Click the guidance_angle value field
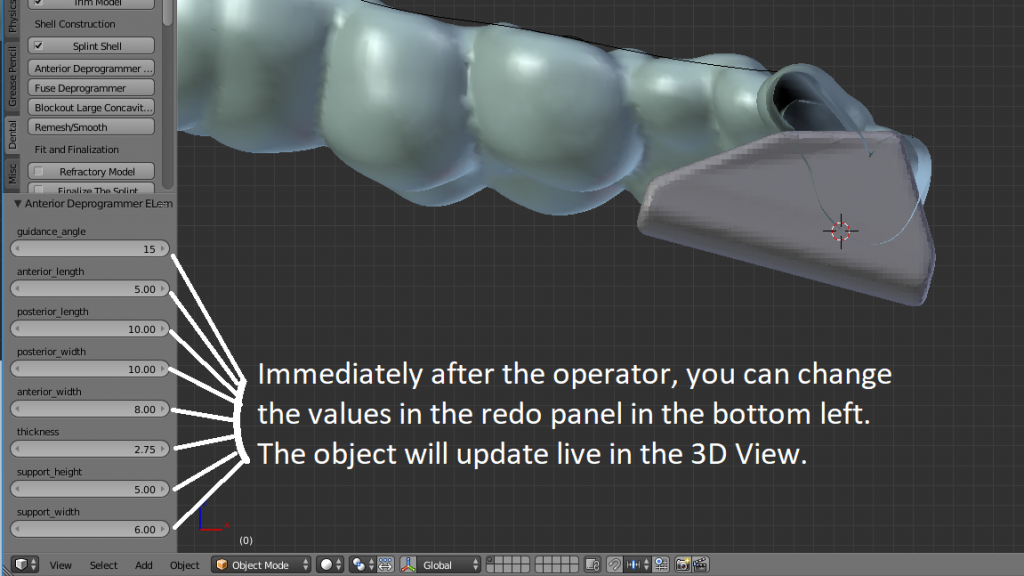The image size is (1024, 576). pos(90,249)
